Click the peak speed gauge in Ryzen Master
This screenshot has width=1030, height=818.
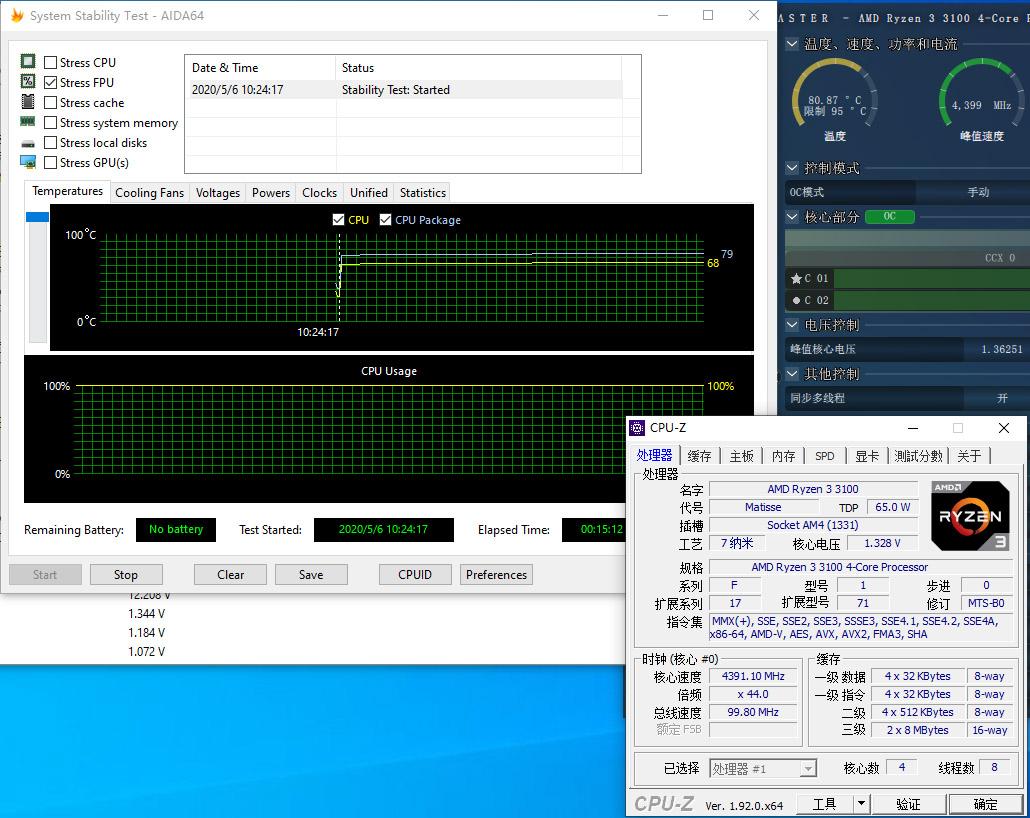(981, 95)
